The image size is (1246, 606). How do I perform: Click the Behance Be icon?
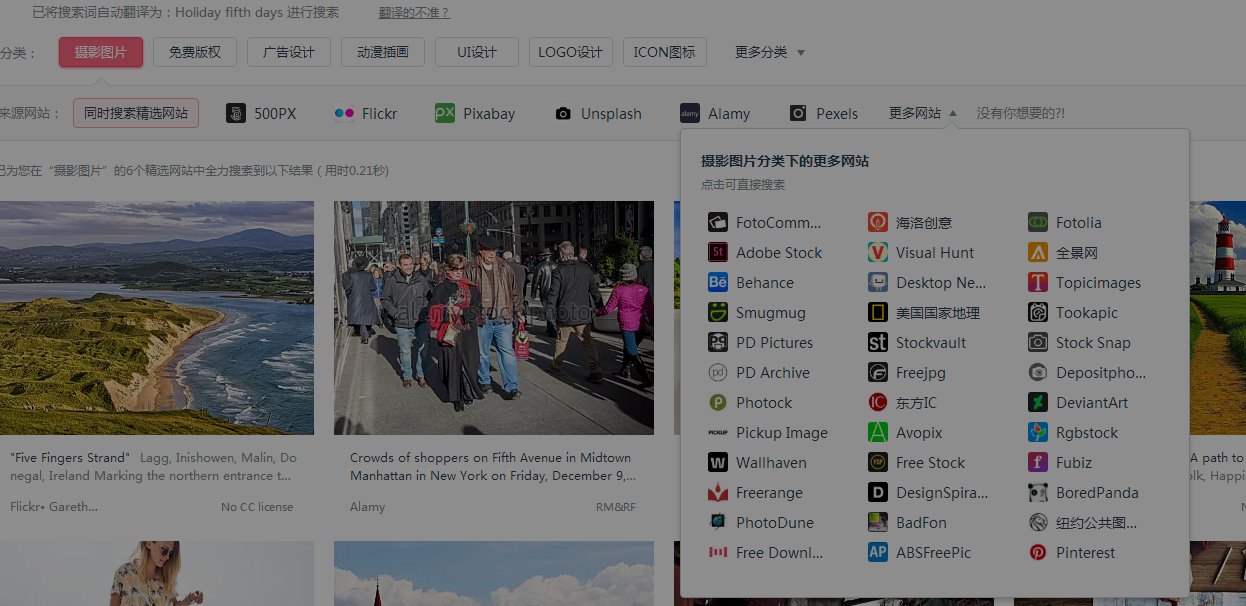[717, 282]
